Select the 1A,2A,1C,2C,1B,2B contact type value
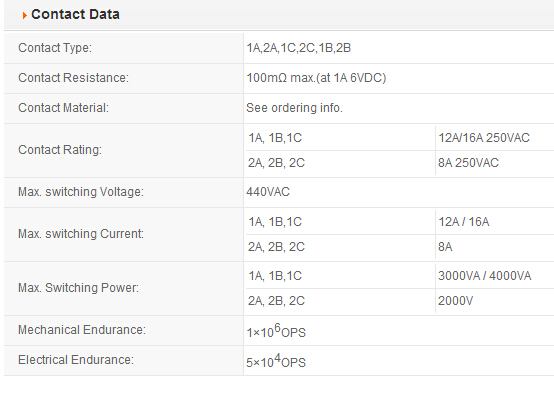Viewport: 554px width, 393px height. [299, 48]
